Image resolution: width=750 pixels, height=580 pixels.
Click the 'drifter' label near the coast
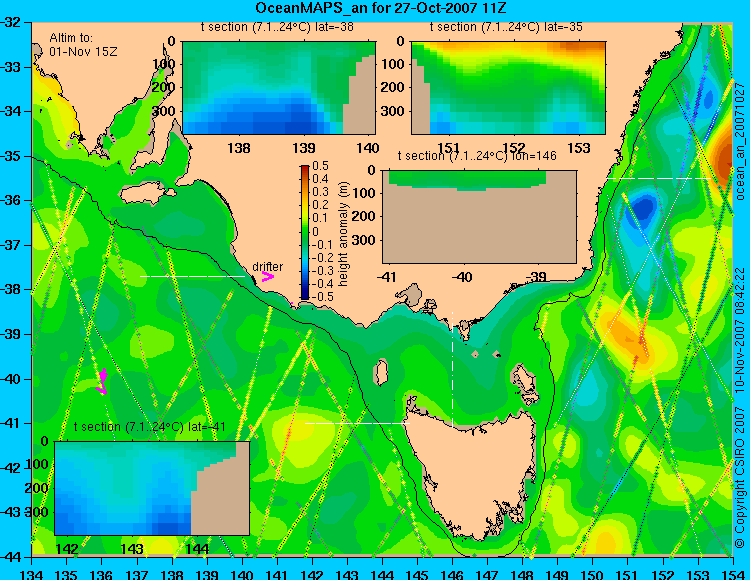click(267, 267)
